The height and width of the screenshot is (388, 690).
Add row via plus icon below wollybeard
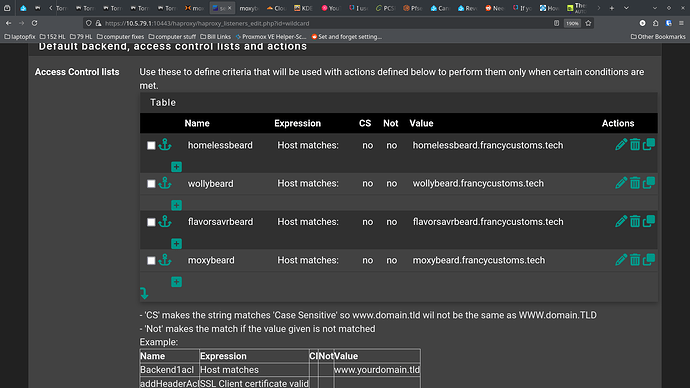pos(176,205)
